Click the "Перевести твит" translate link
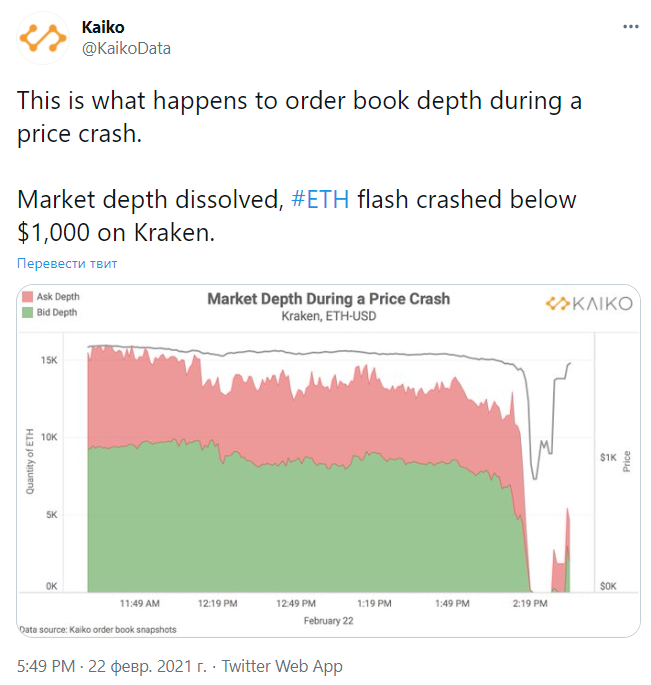The image size is (651, 685). [x=66, y=264]
